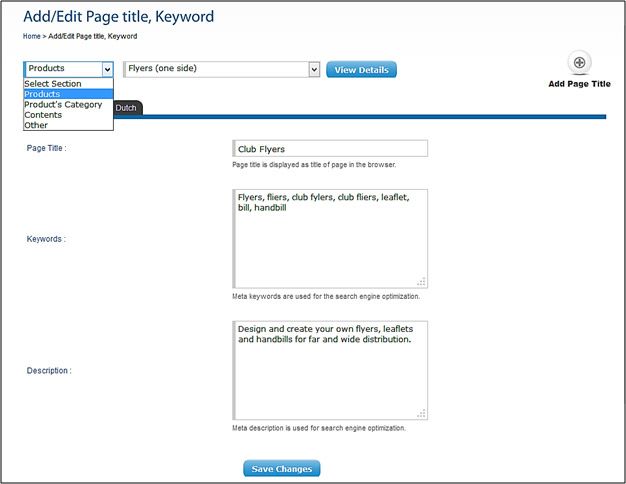Click the Description textarea resize grip
Viewport: 626px width, 484px height.
[x=421, y=413]
